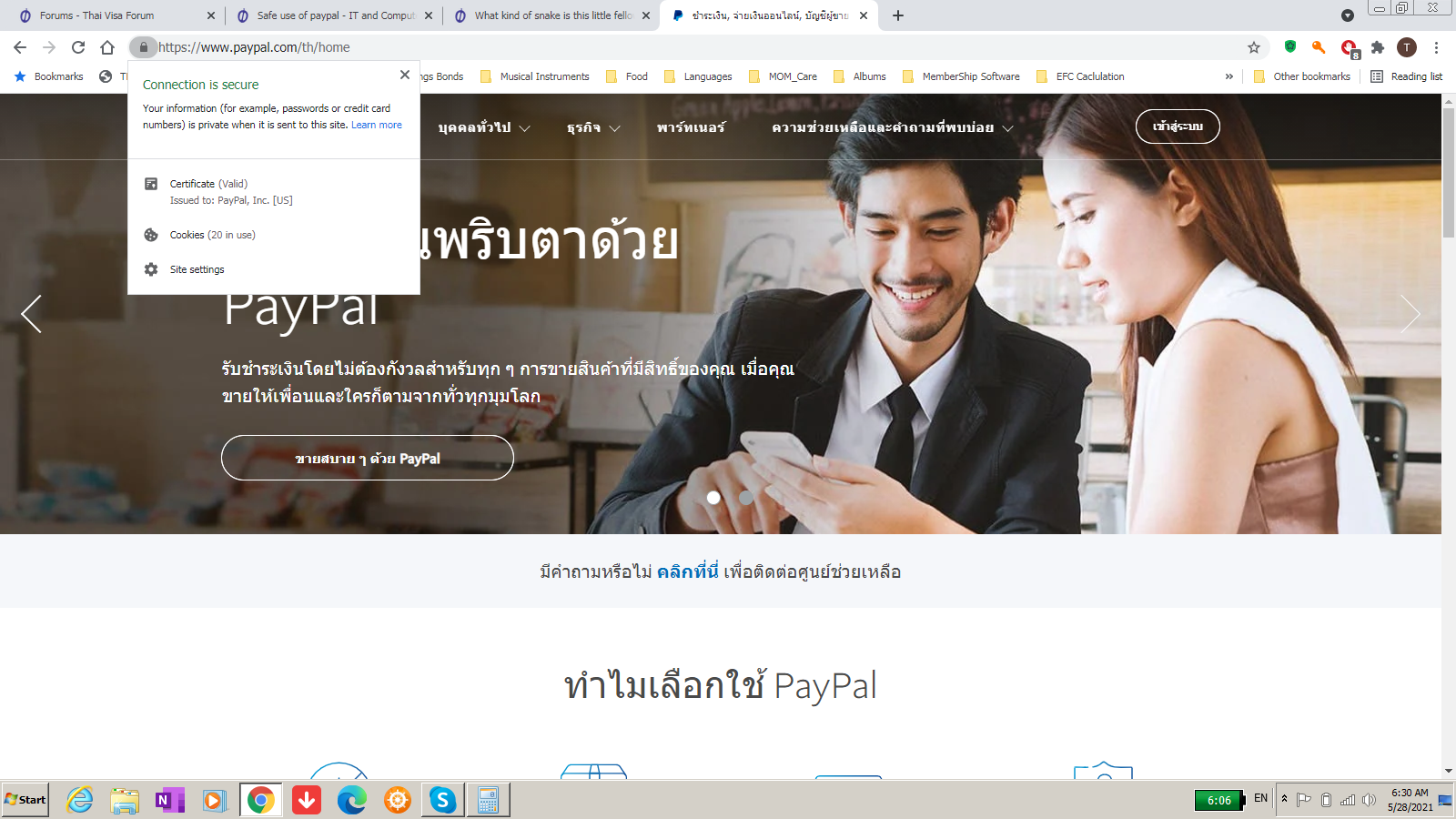Image resolution: width=1456 pixels, height=819 pixels.
Task: Click the volume speaker tray icon
Action: [1369, 800]
